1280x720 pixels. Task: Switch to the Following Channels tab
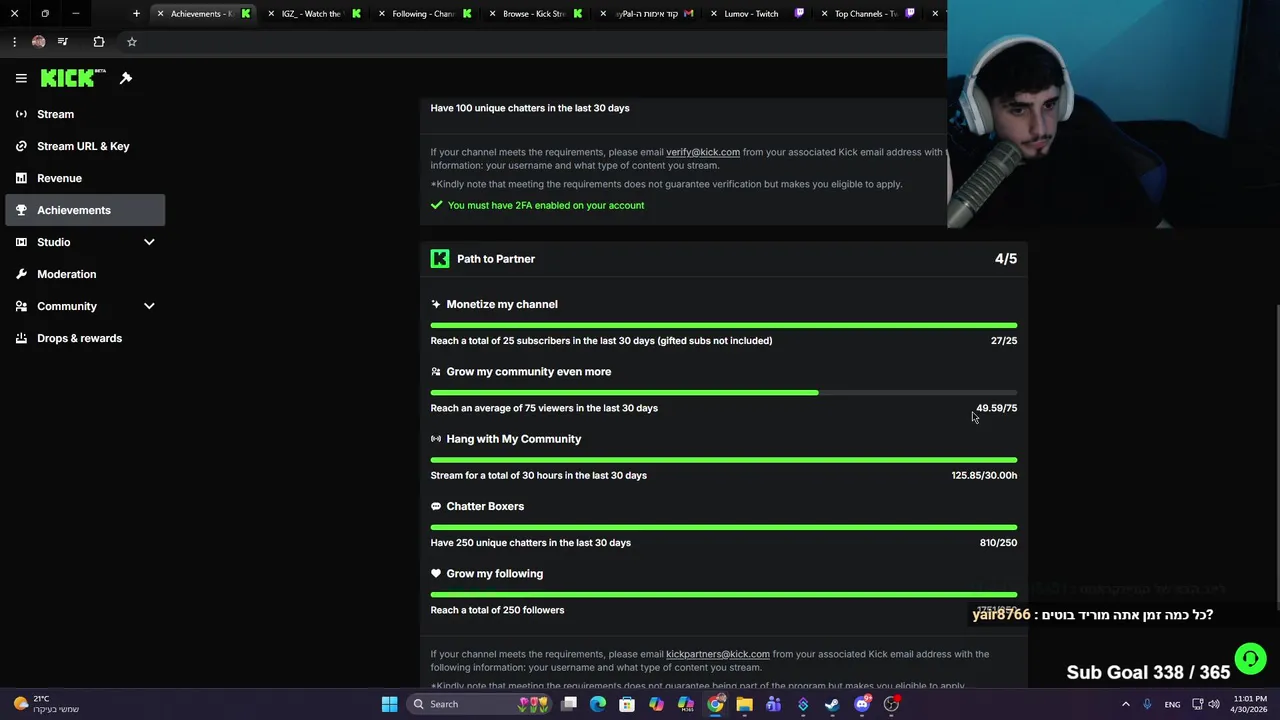(425, 14)
